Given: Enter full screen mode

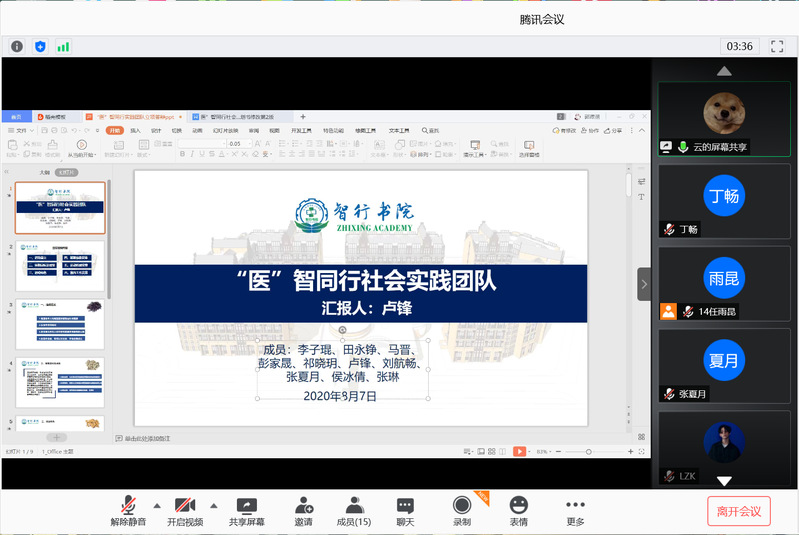Looking at the screenshot, I should point(777,46).
